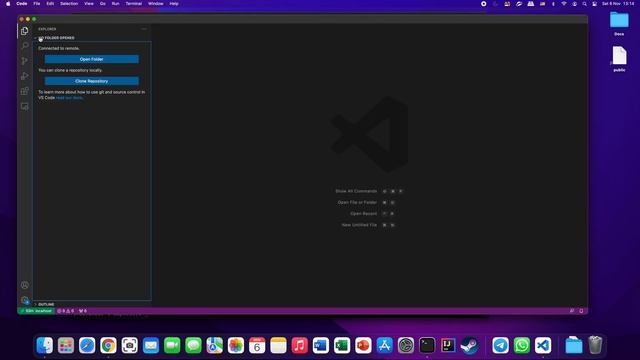Open the Help menu
The width and height of the screenshot is (640, 360).
[x=174, y=4]
